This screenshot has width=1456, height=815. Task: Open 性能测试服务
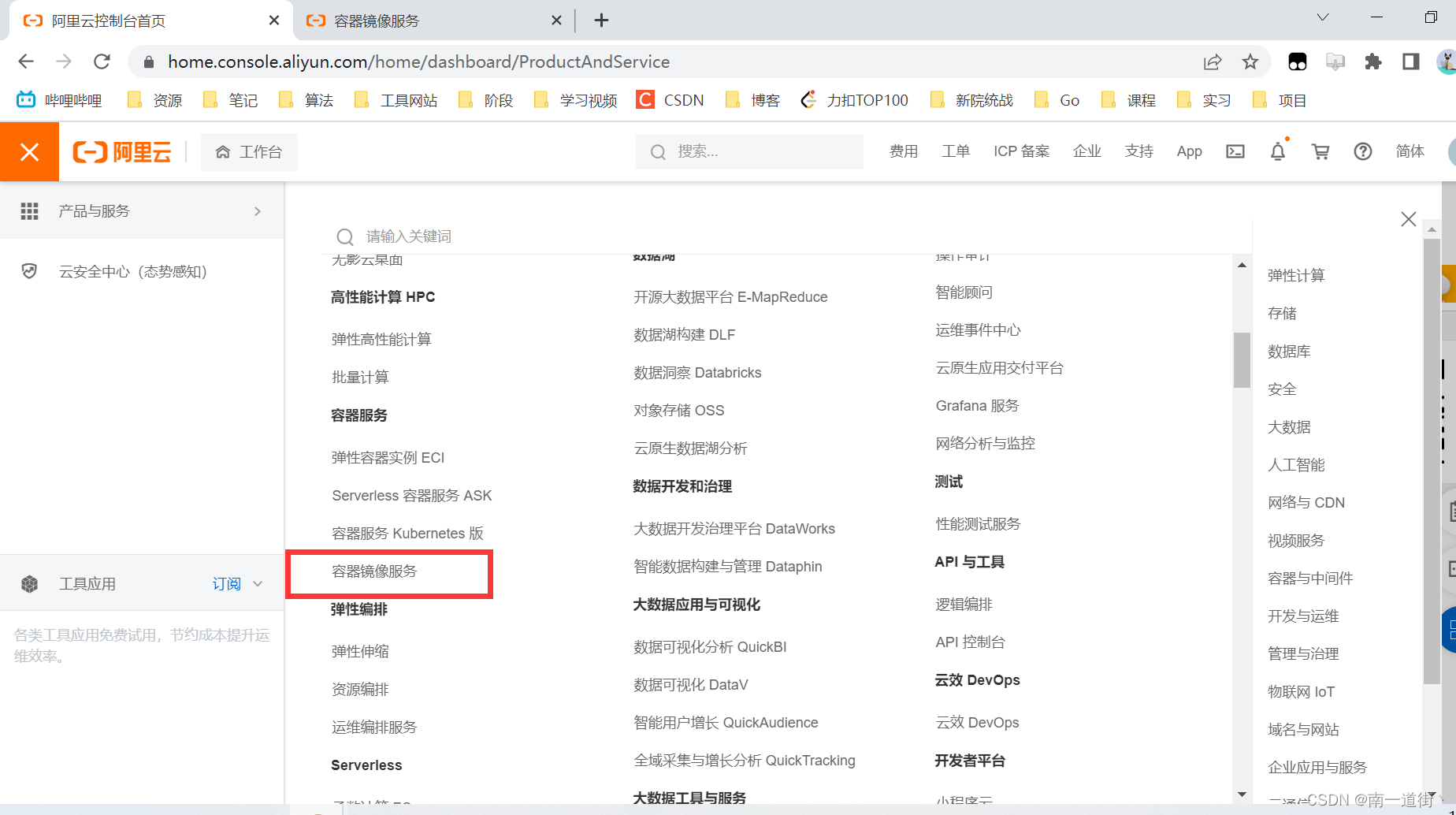tap(978, 524)
